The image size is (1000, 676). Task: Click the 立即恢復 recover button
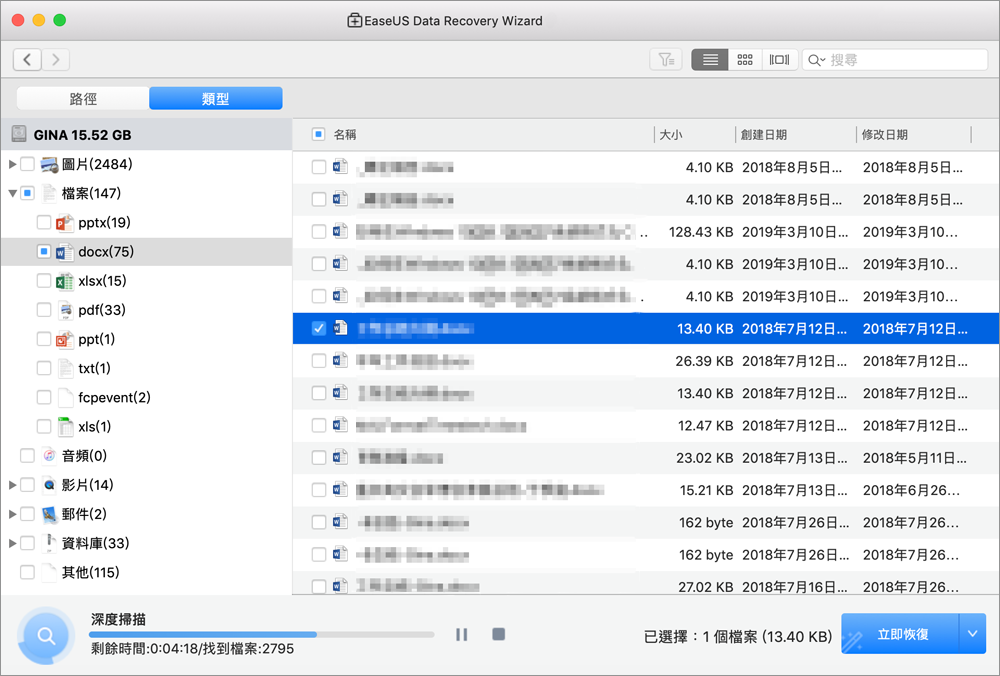tap(905, 634)
